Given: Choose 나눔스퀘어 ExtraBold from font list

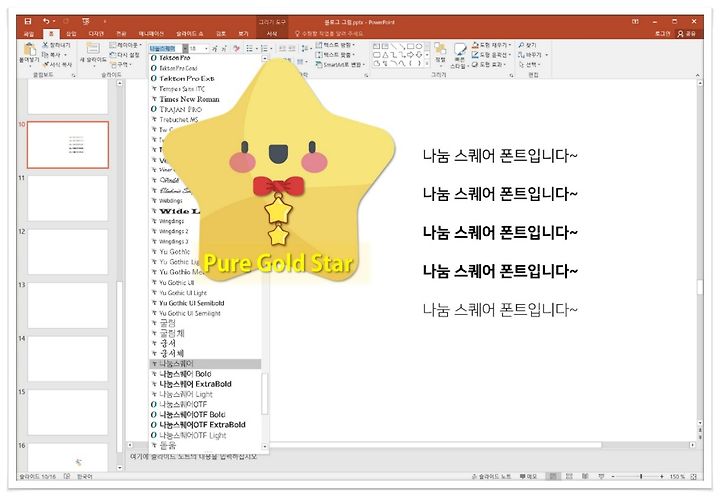Looking at the screenshot, I should [205, 384].
